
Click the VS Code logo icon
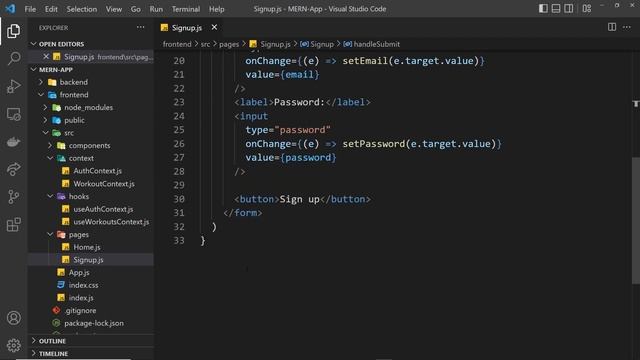(10, 9)
